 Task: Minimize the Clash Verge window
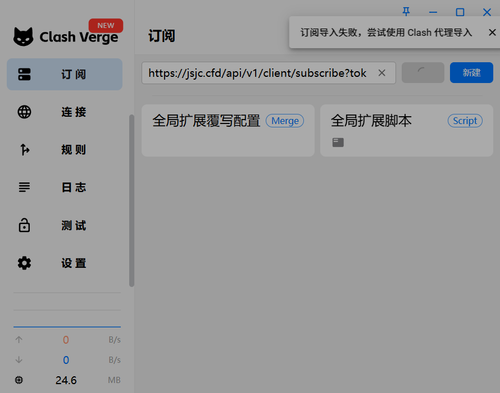[433, 12]
